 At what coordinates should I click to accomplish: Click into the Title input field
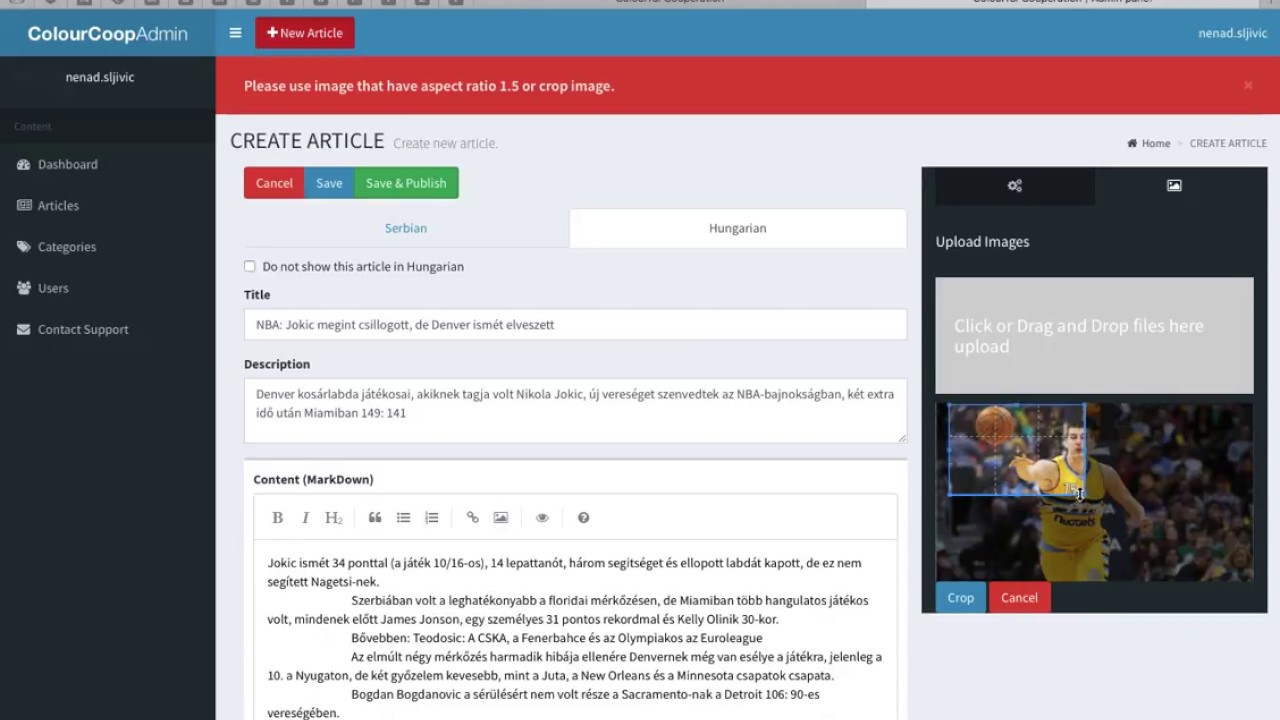[x=575, y=325]
